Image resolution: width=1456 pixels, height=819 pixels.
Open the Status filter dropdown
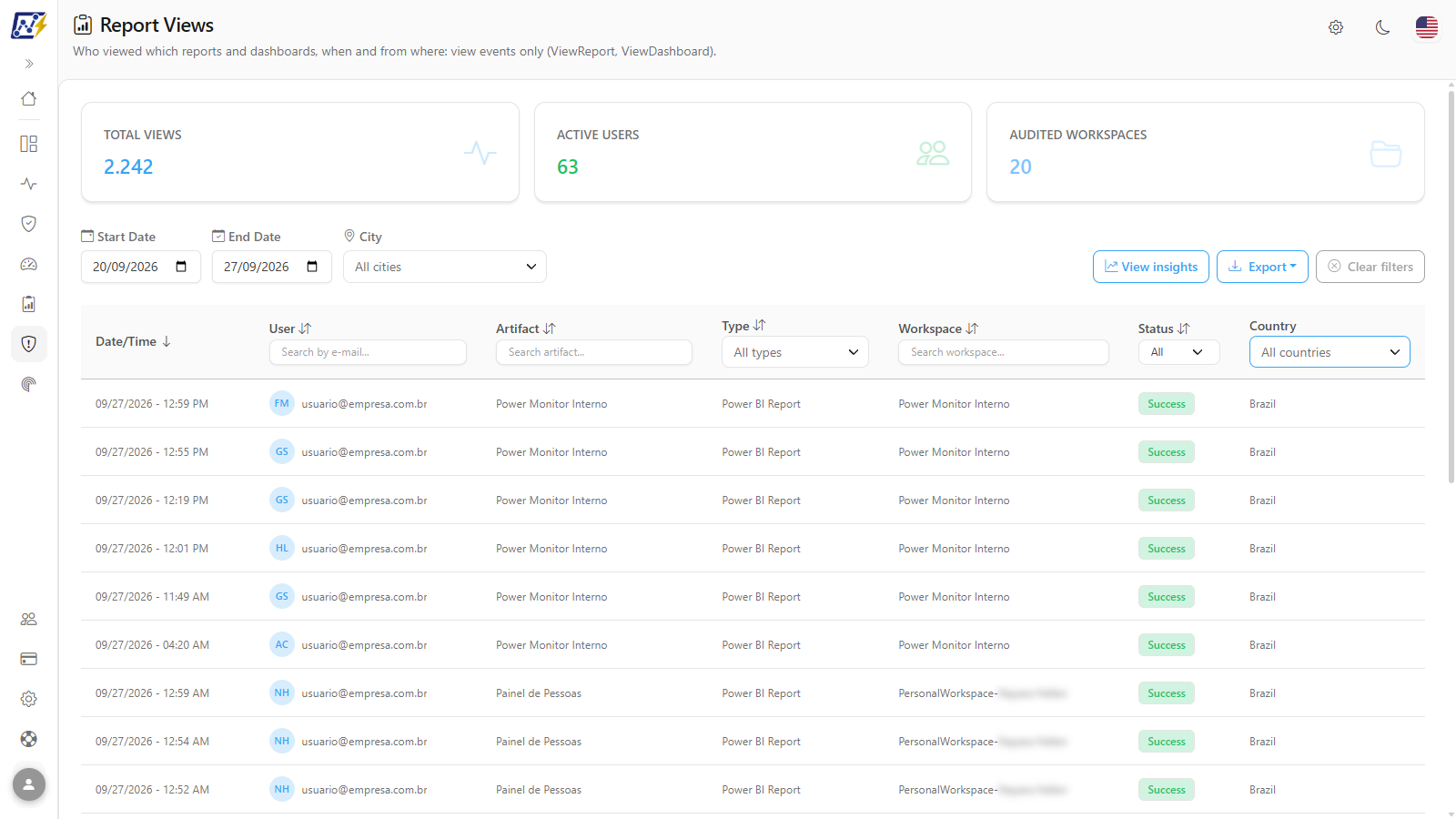pos(1178,352)
